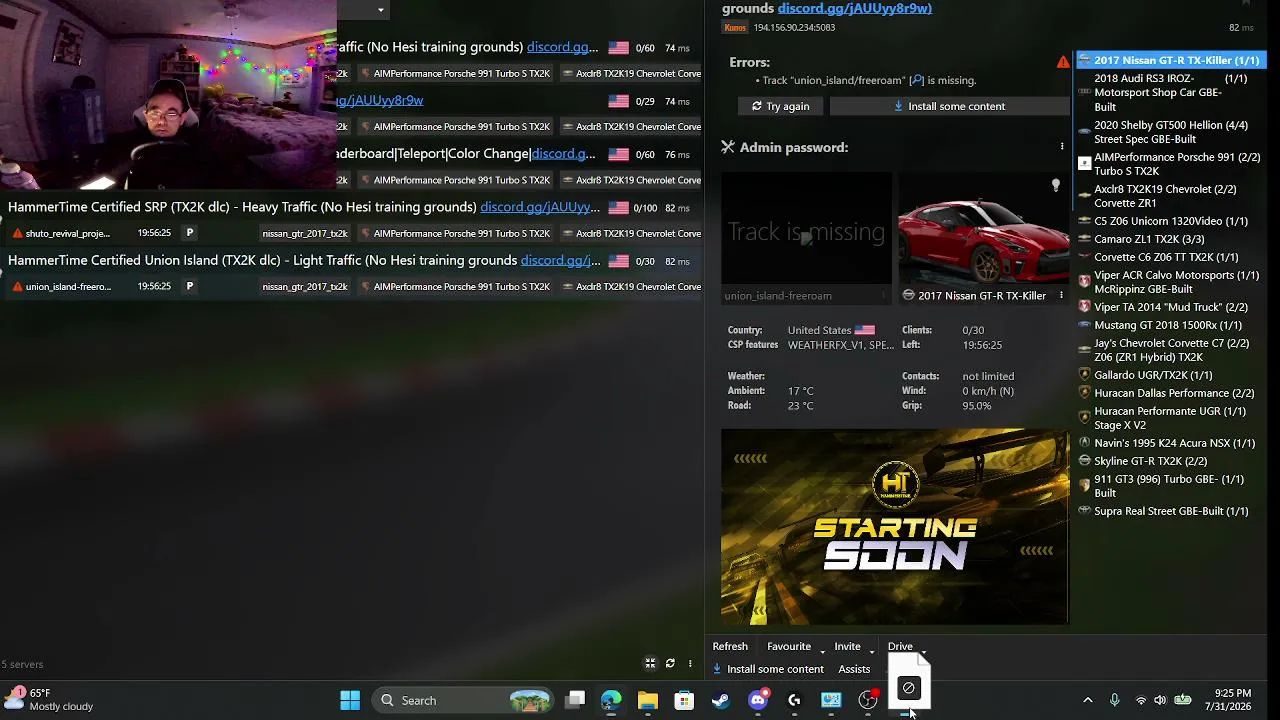Viewport: 1280px width, 720px height.
Task: Select Navin's 1995 K24 Acura NSX
Action: 1171,443
